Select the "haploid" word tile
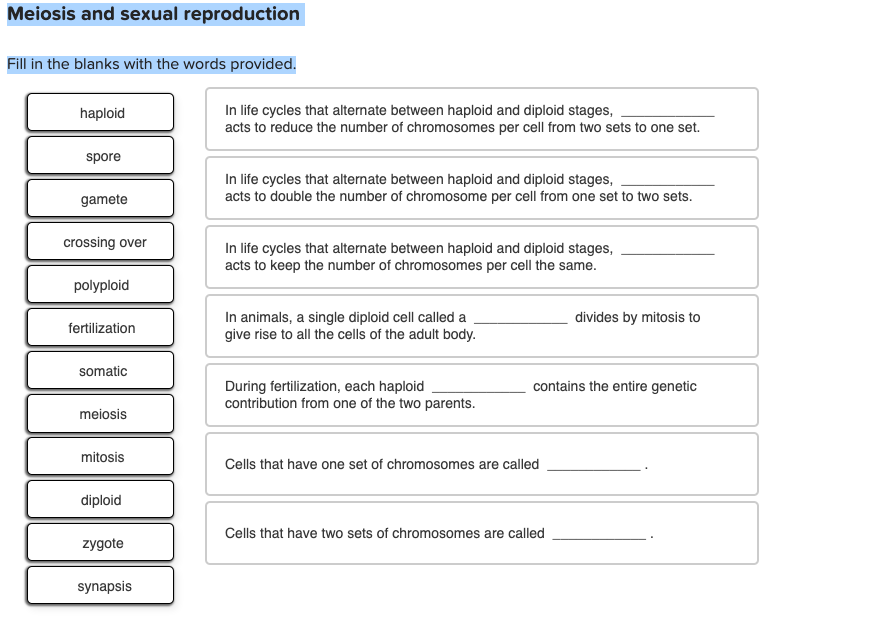Image resolution: width=876 pixels, height=619 pixels. point(100,112)
